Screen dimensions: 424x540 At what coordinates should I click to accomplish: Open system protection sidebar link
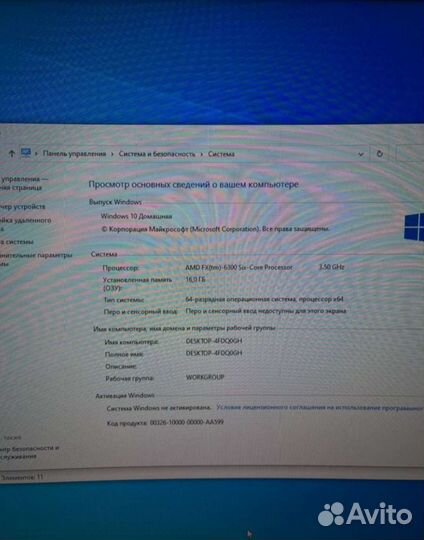[x=17, y=242]
